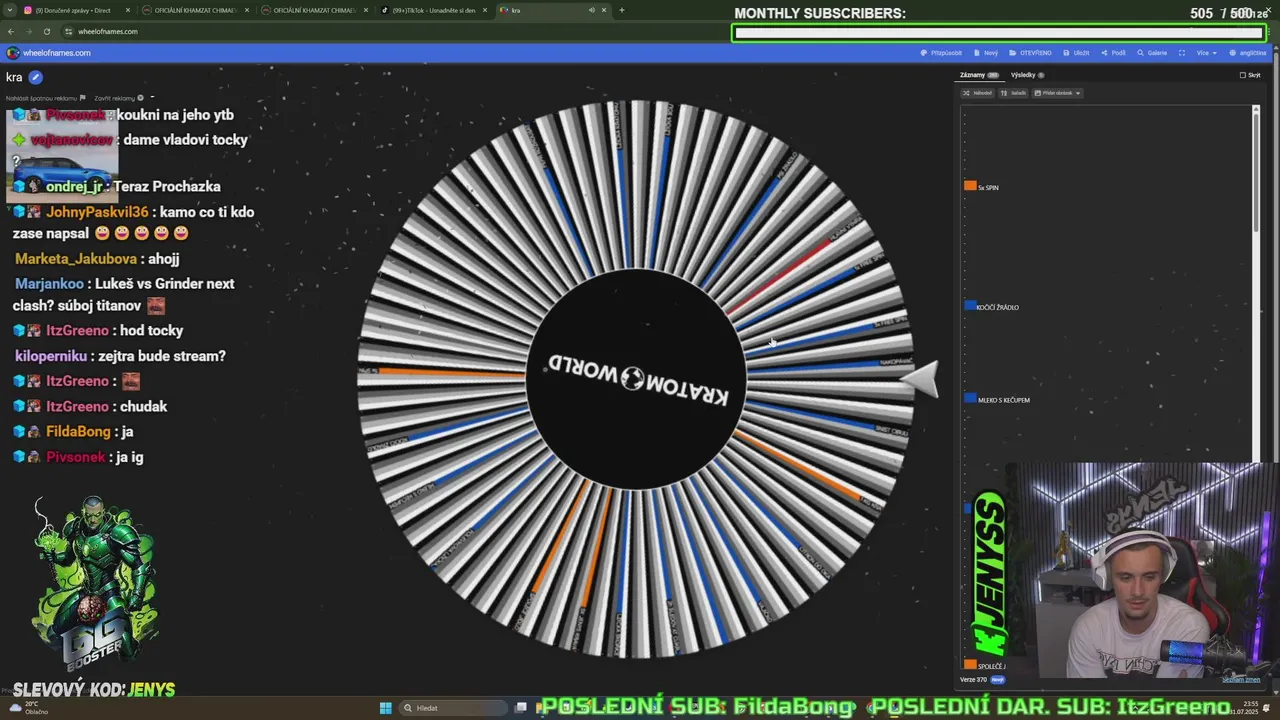Image resolution: width=1280 pixels, height=720 pixels.
Task: Open Task View on the taskbar
Action: [521, 708]
